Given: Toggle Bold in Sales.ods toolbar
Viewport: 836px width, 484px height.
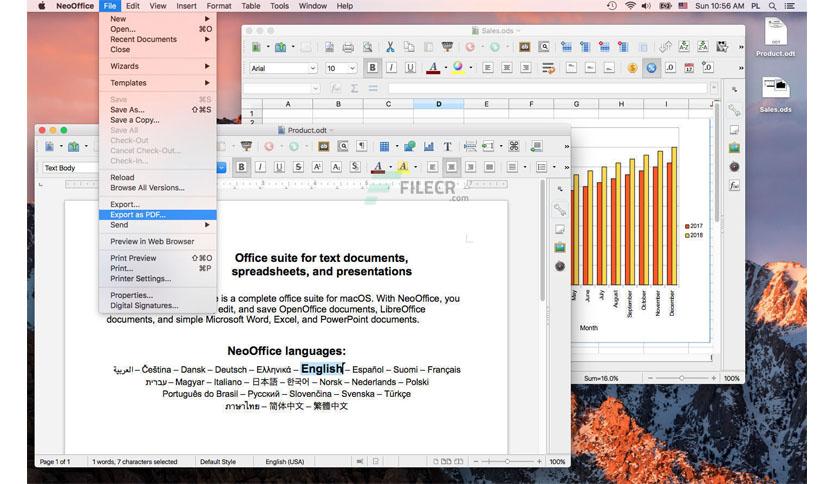Looking at the screenshot, I should (x=372, y=68).
